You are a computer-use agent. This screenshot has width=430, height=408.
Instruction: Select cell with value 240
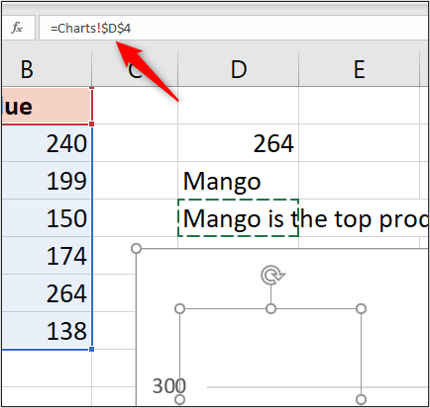coord(46,143)
